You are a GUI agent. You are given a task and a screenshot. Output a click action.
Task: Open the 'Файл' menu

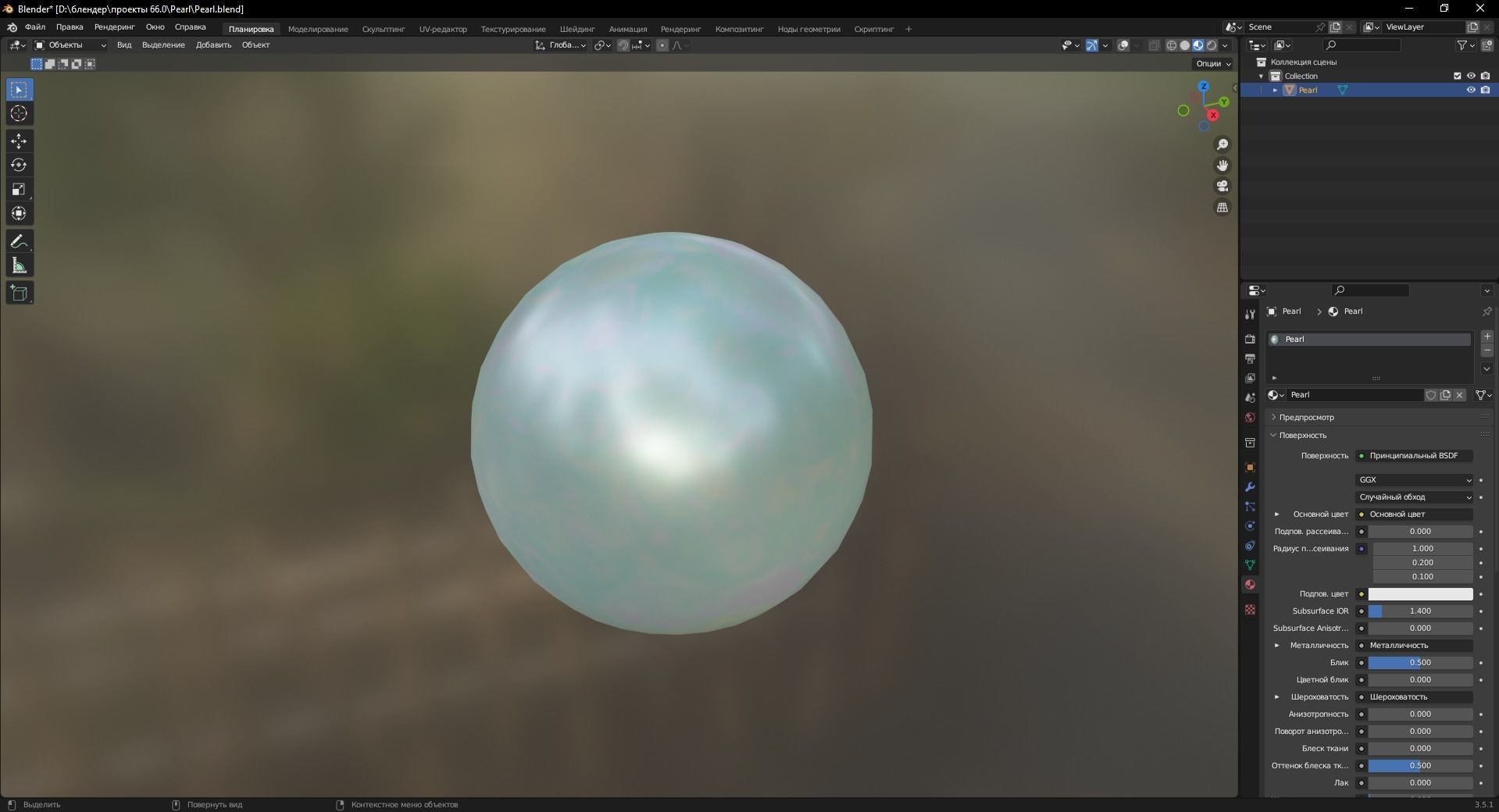35,27
